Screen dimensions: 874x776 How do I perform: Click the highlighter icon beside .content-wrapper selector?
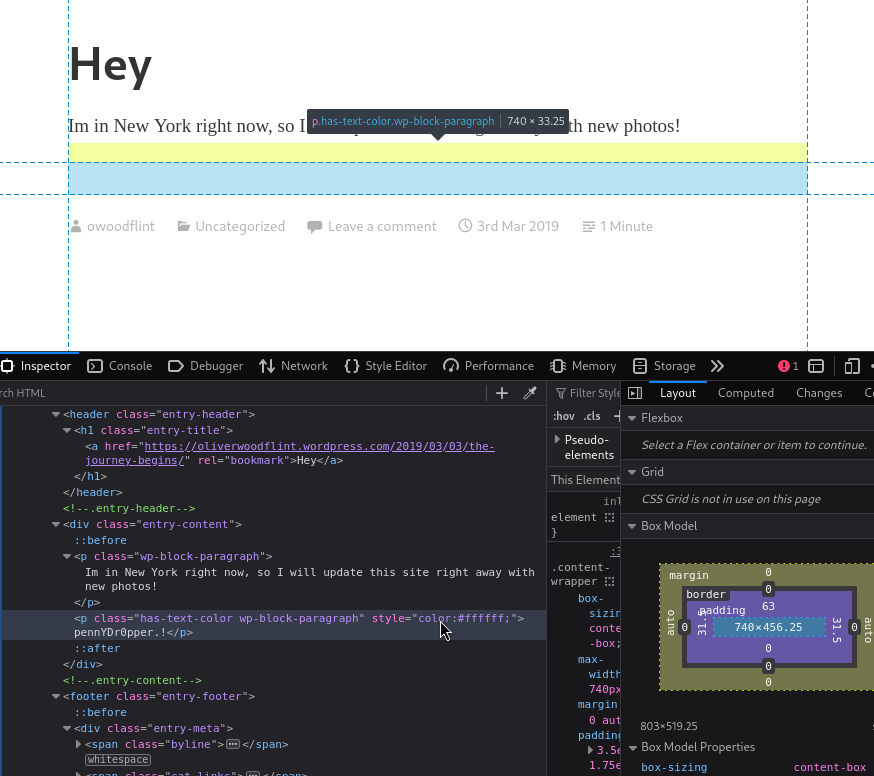pyautogui.click(x=610, y=581)
